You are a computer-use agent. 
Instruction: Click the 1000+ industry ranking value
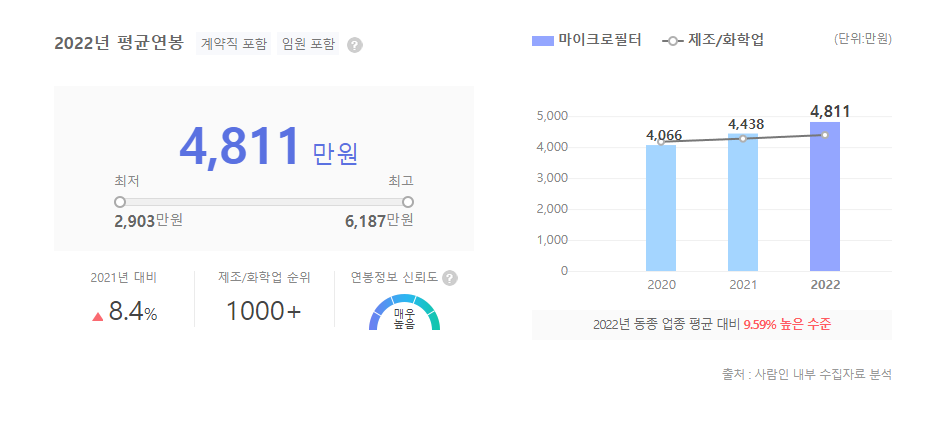click(264, 312)
